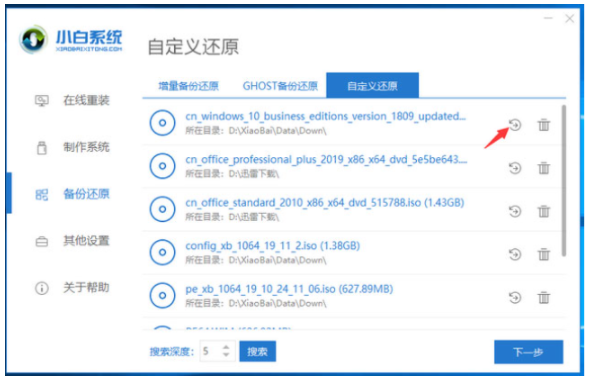Close the 小白系统 window
The height and width of the screenshot is (380, 590).
(569, 18)
